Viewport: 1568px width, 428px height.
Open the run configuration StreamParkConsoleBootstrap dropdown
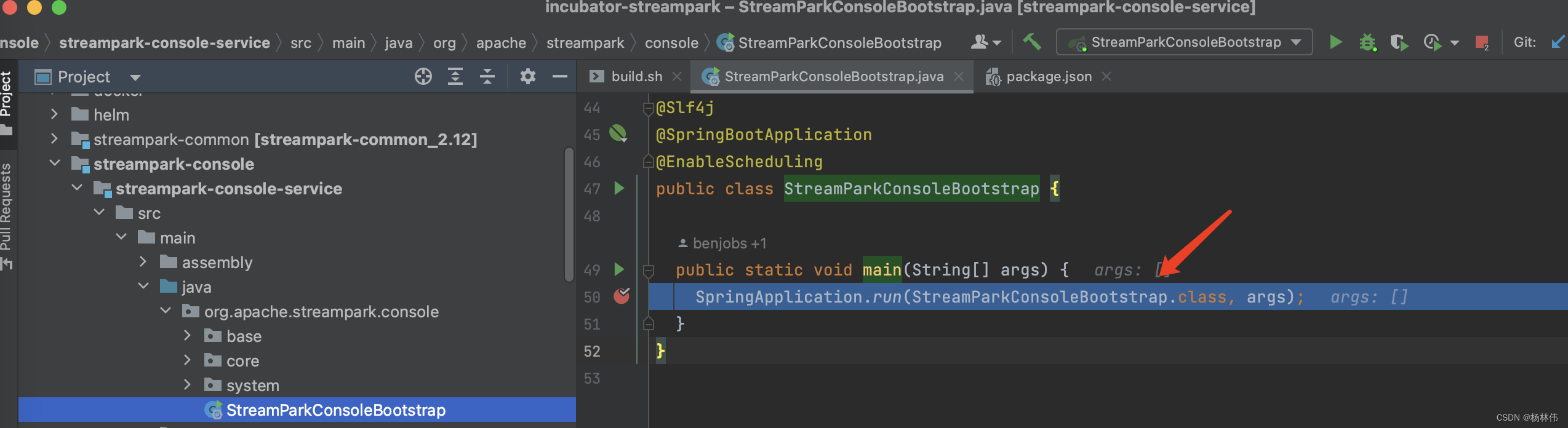(x=1184, y=42)
